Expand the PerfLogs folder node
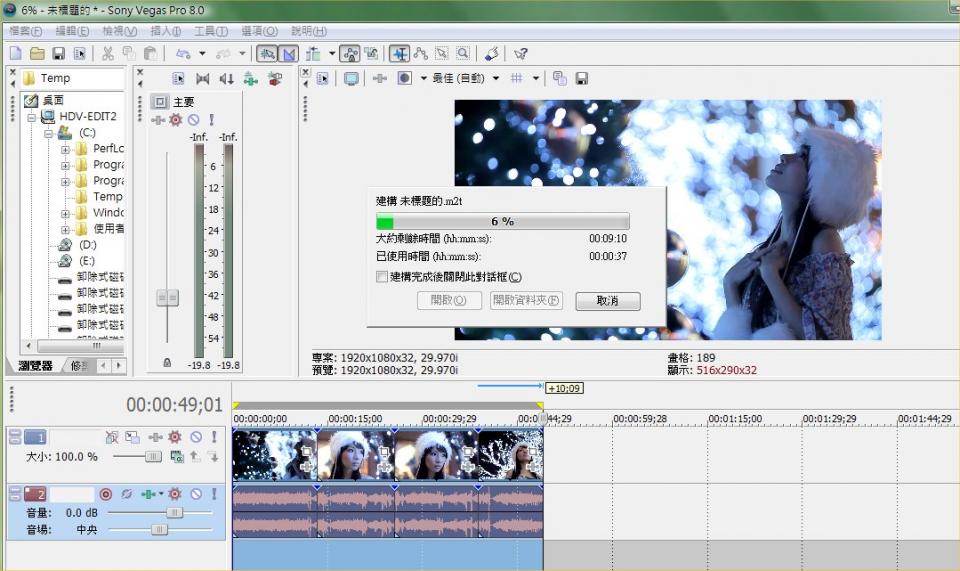The image size is (960, 571). coord(65,149)
